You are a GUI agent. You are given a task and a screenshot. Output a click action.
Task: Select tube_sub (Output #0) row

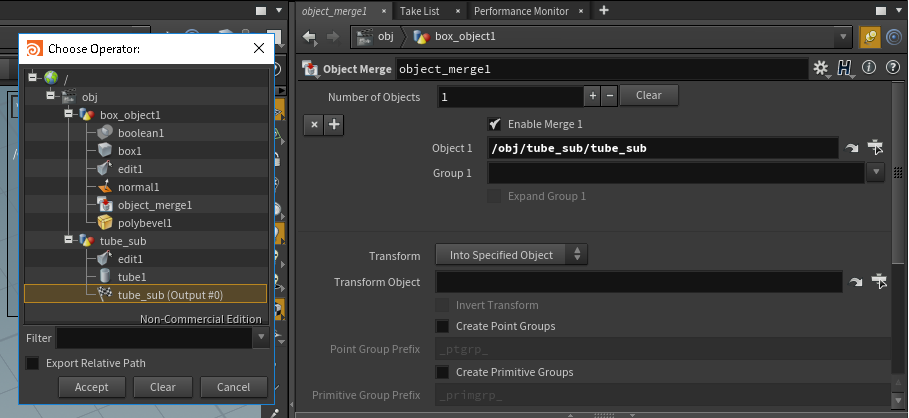point(146,295)
